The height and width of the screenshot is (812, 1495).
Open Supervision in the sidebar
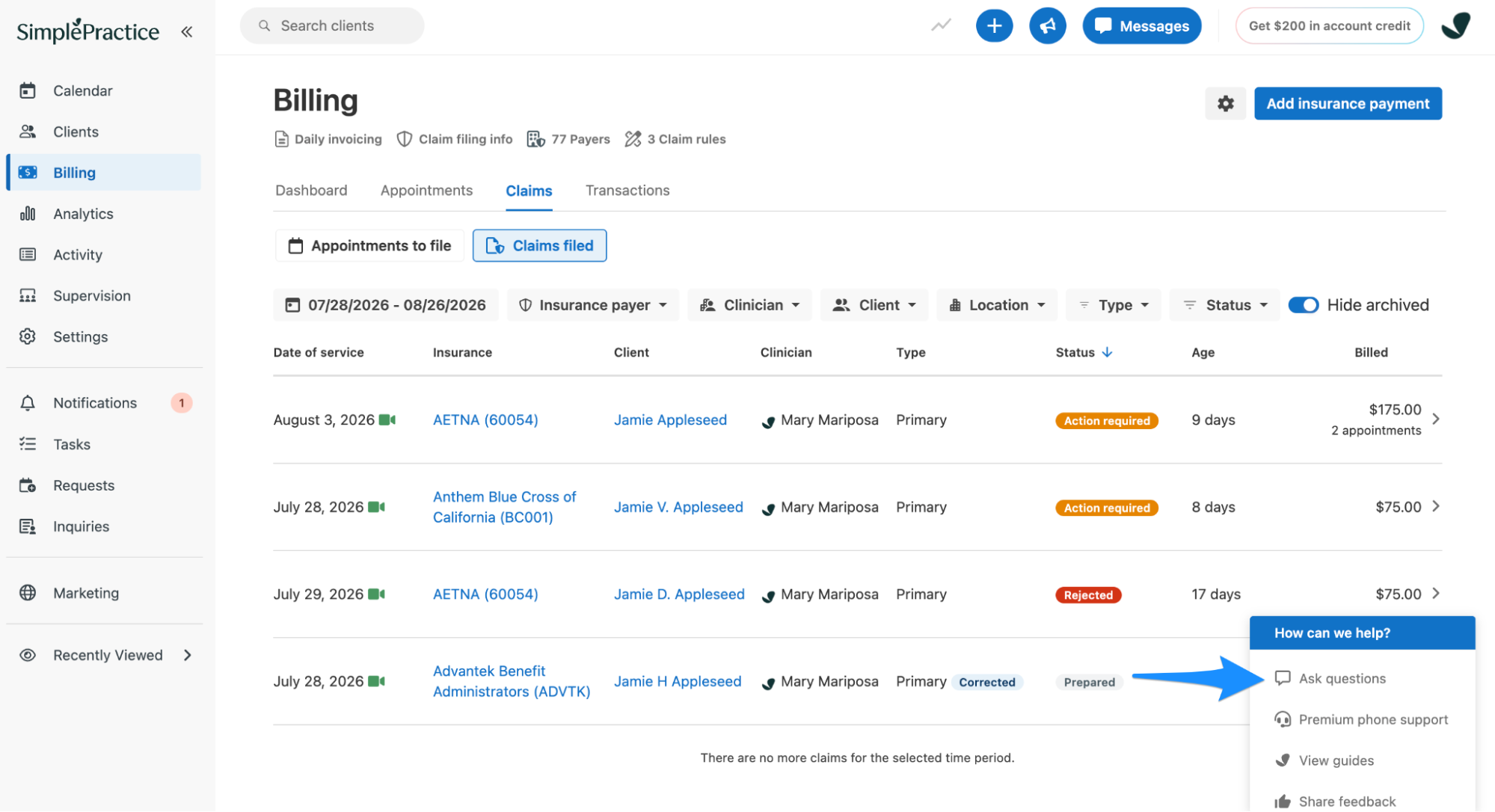point(91,296)
